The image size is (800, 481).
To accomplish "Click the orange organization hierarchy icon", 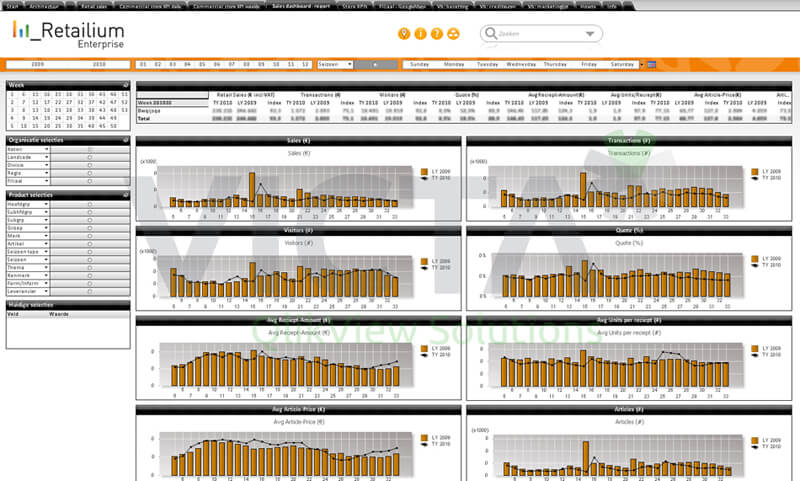I will 453,34.
